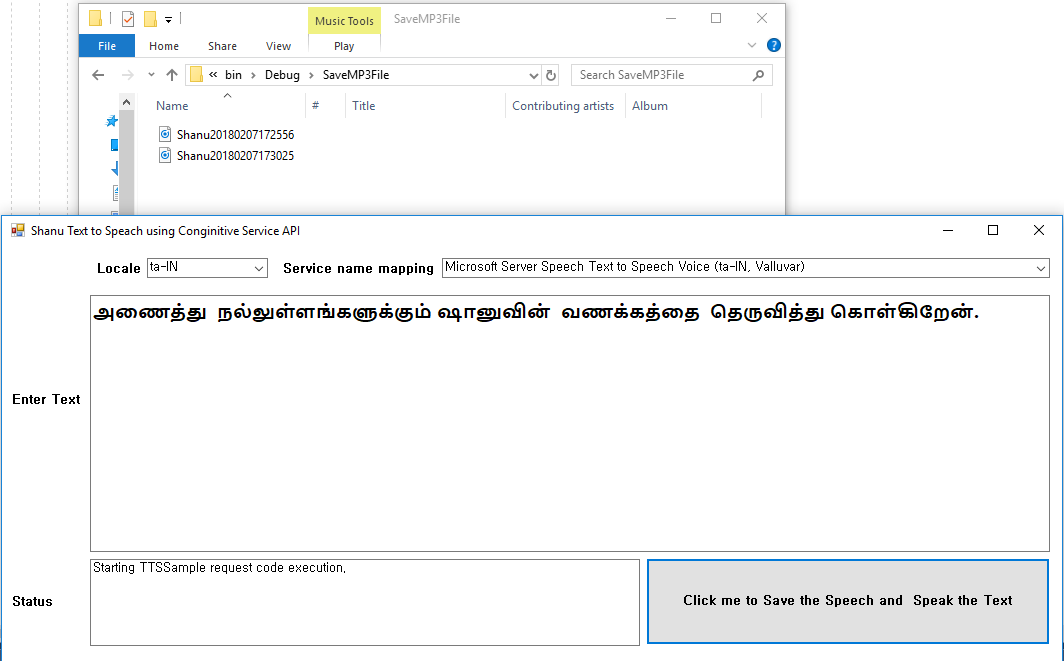Sort files by the Title column

point(363,106)
